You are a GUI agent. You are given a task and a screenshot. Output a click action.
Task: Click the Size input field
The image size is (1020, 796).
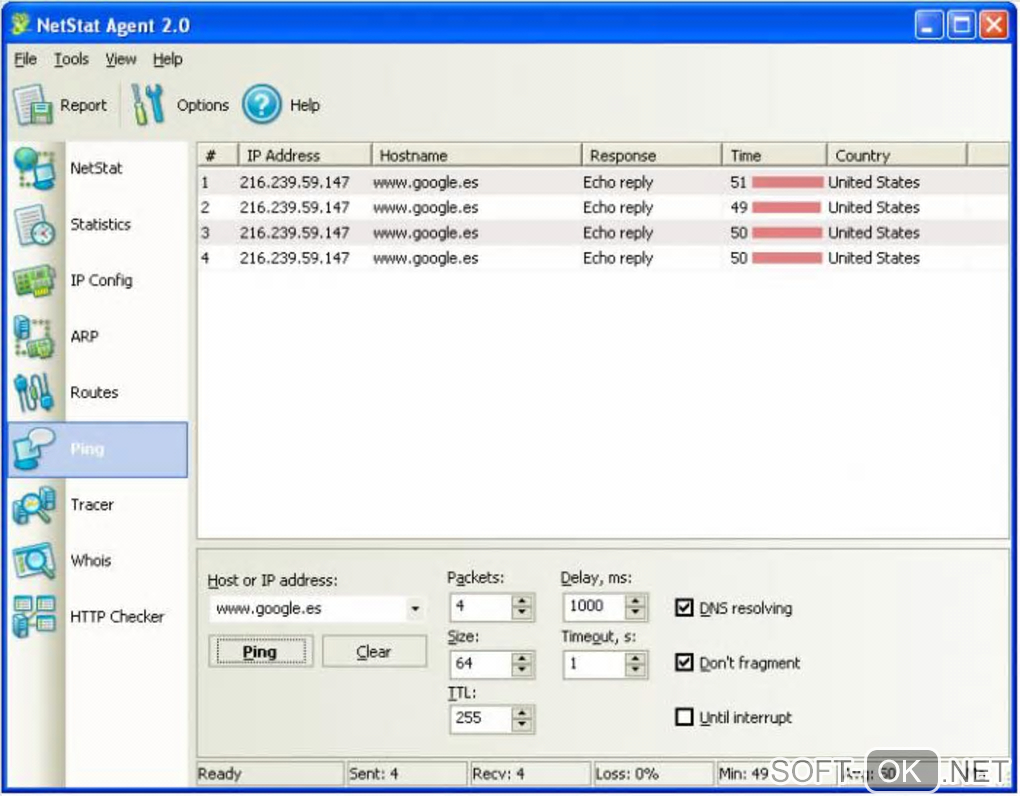pos(481,664)
